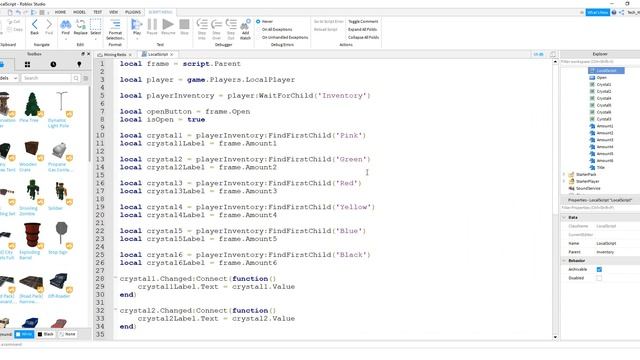Click the Select tool in Edit group
Screen dimensions: 640x360
pyautogui.click(x=96, y=27)
